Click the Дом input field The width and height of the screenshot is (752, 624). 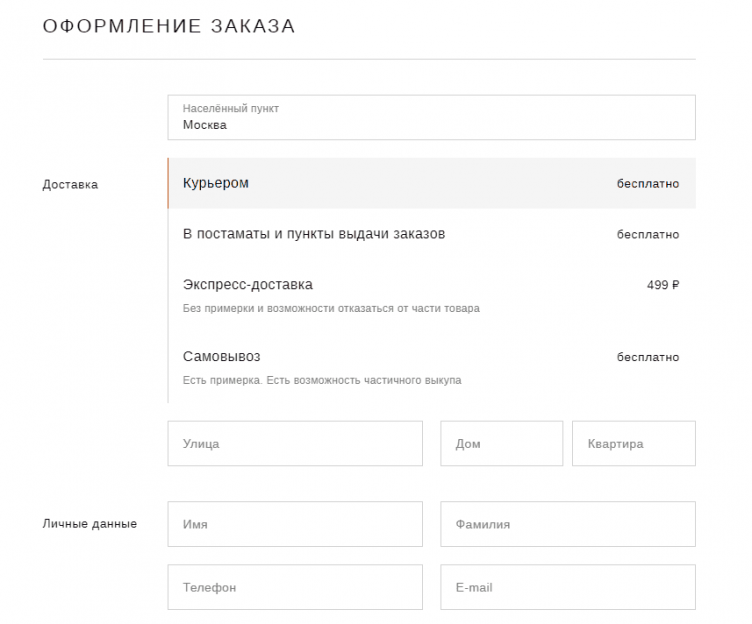tap(502, 444)
